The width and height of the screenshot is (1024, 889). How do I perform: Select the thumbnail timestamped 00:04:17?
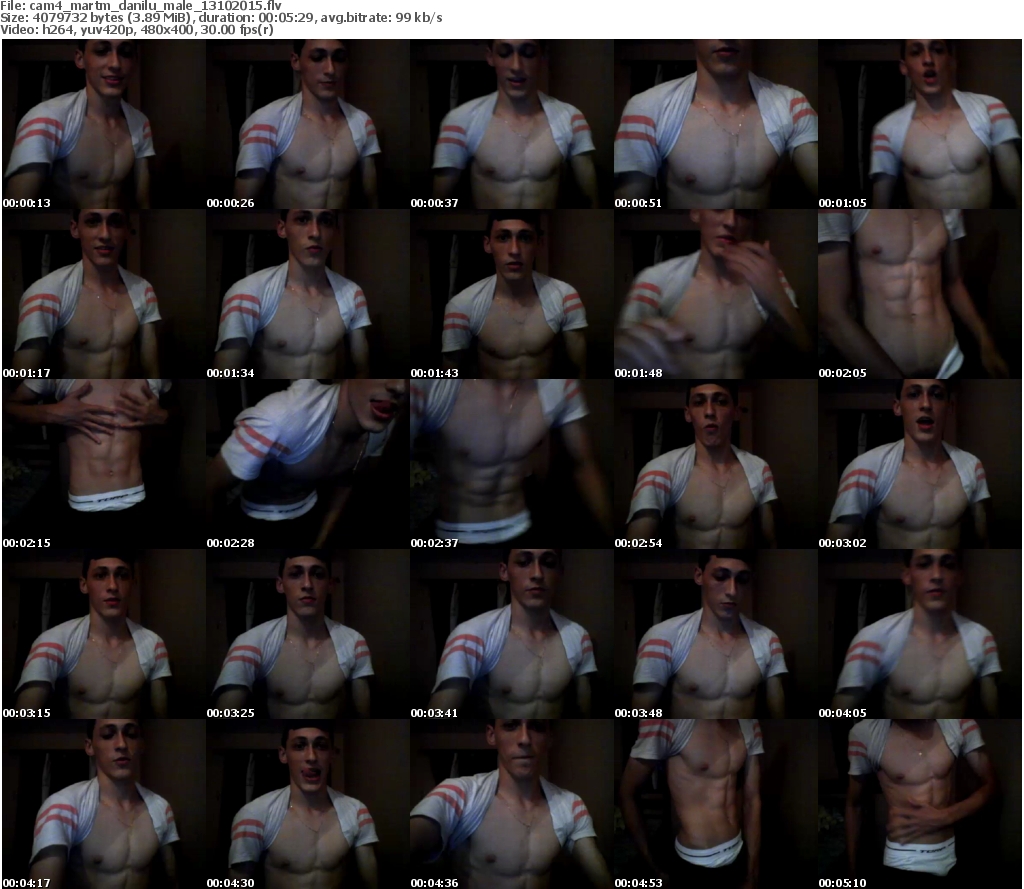pos(104,803)
